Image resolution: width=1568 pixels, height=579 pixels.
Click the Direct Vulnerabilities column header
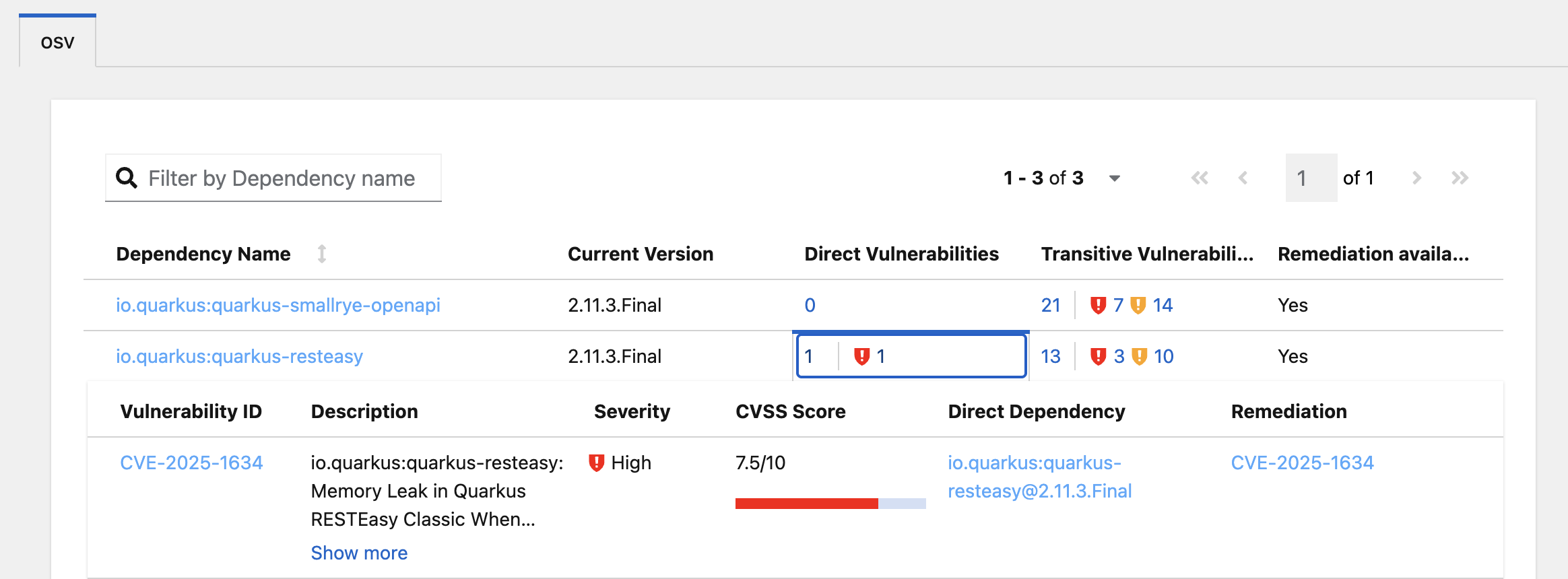901,254
